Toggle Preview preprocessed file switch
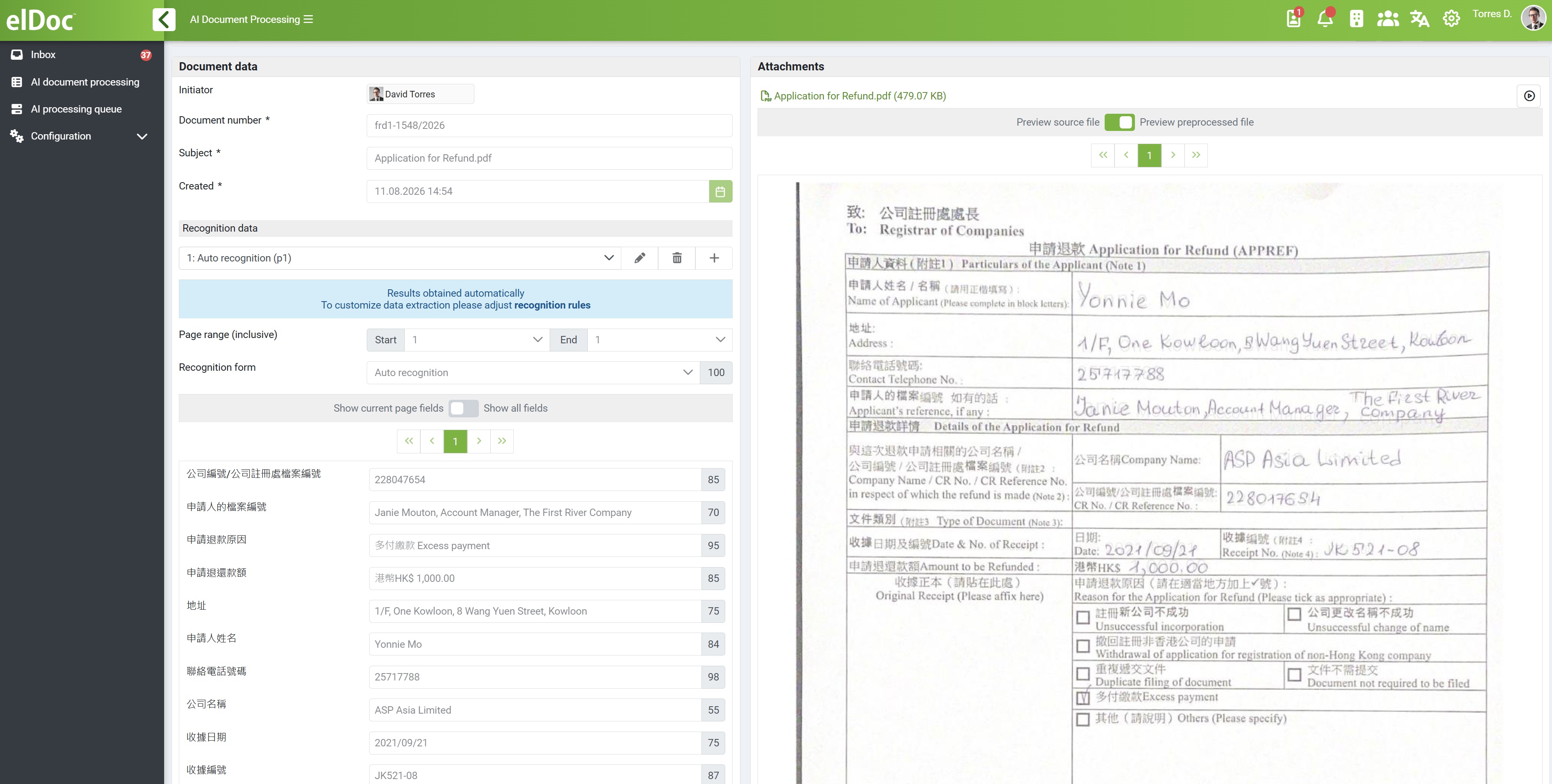1552x784 pixels. click(x=1119, y=122)
